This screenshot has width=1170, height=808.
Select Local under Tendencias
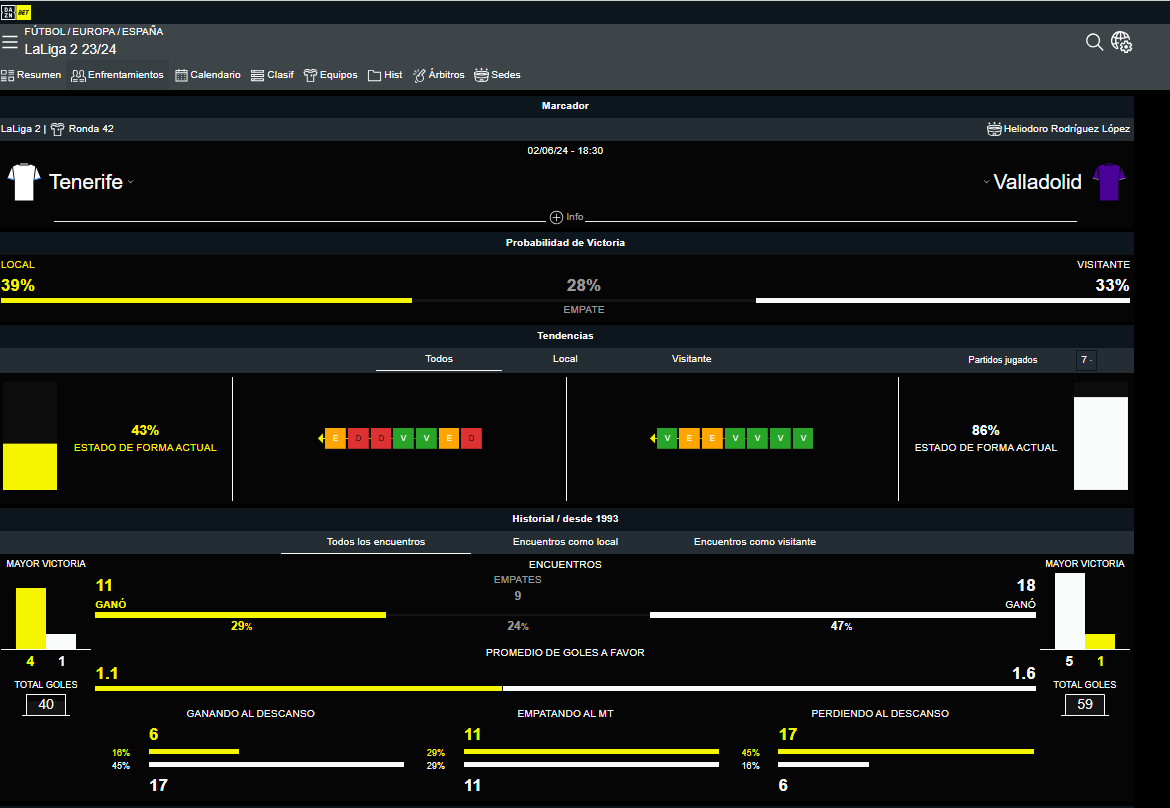click(565, 359)
